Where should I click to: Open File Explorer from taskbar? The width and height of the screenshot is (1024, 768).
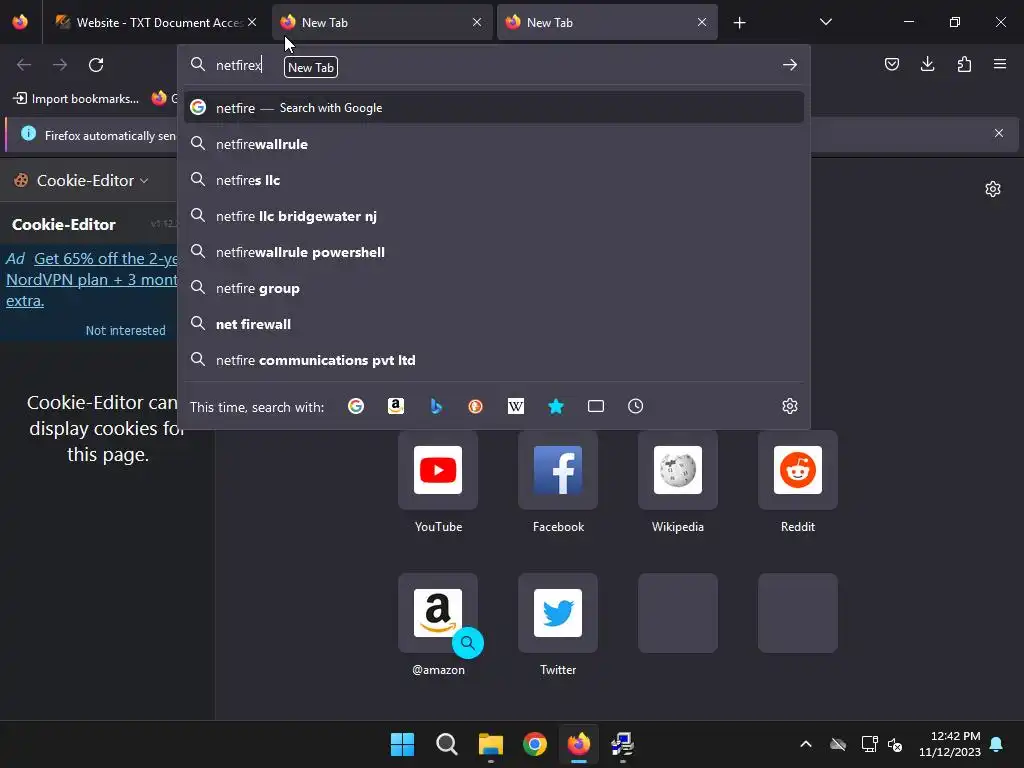490,744
